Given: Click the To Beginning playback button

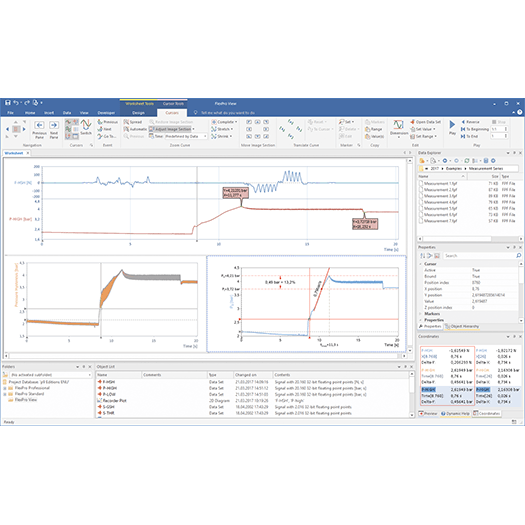Looking at the screenshot, I should tap(474, 129).
